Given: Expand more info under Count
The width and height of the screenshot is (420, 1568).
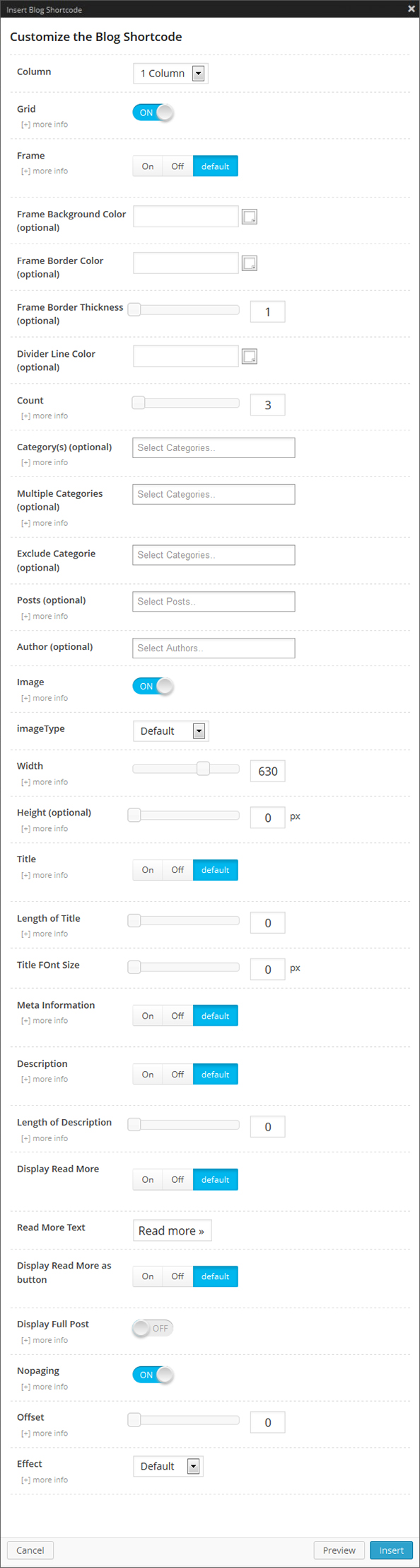Looking at the screenshot, I should [x=44, y=416].
